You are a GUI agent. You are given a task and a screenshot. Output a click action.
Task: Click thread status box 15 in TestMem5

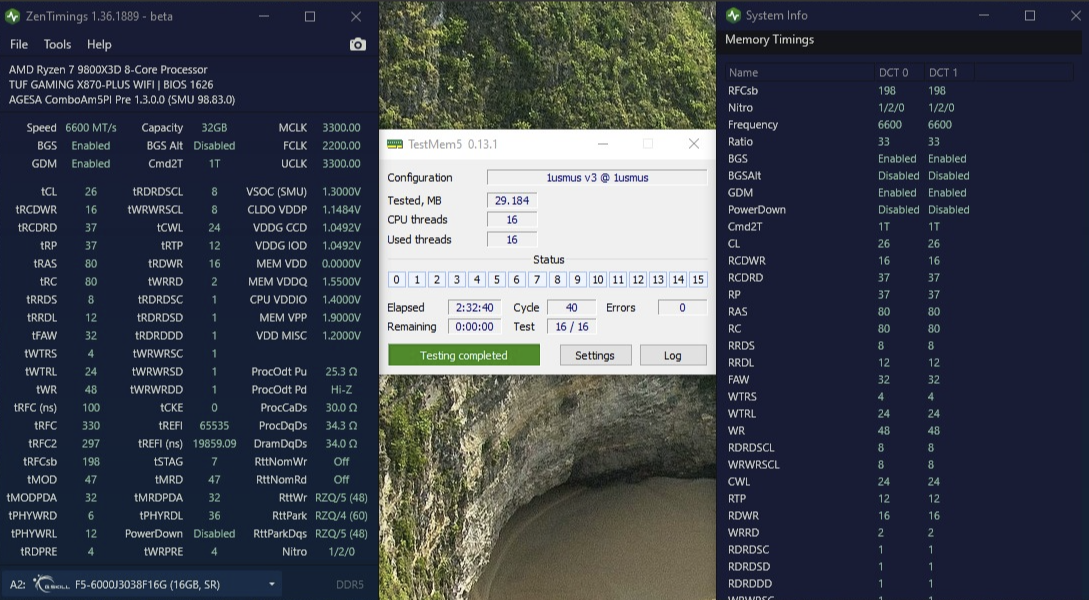[698, 279]
